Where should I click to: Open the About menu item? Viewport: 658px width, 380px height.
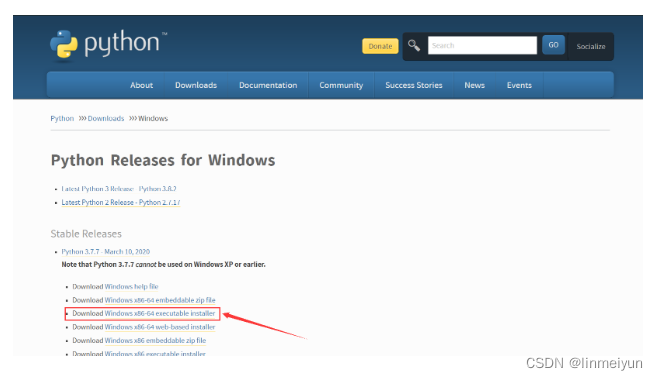coord(141,85)
